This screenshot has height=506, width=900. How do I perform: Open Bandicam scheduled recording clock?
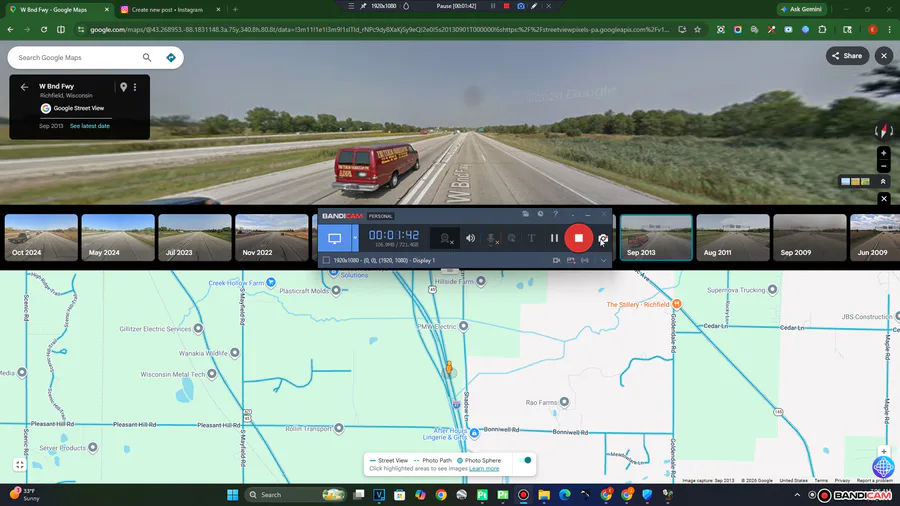click(540, 214)
